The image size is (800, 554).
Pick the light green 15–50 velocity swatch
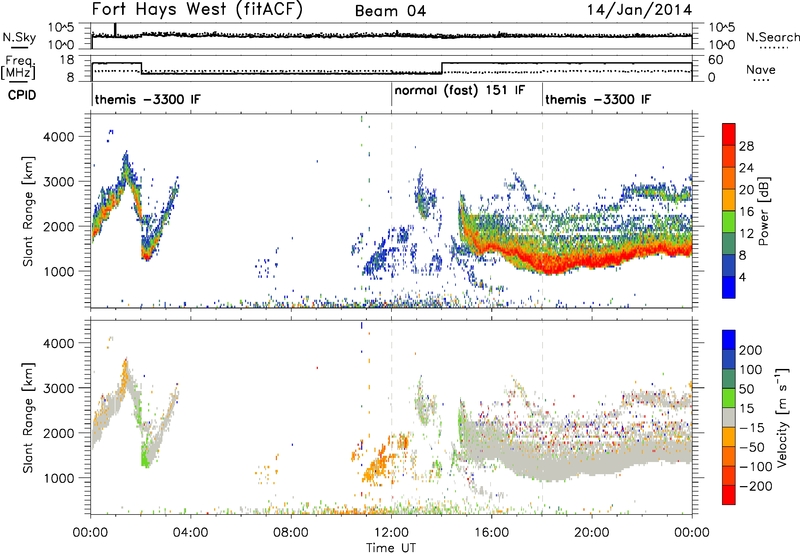(x=729, y=397)
